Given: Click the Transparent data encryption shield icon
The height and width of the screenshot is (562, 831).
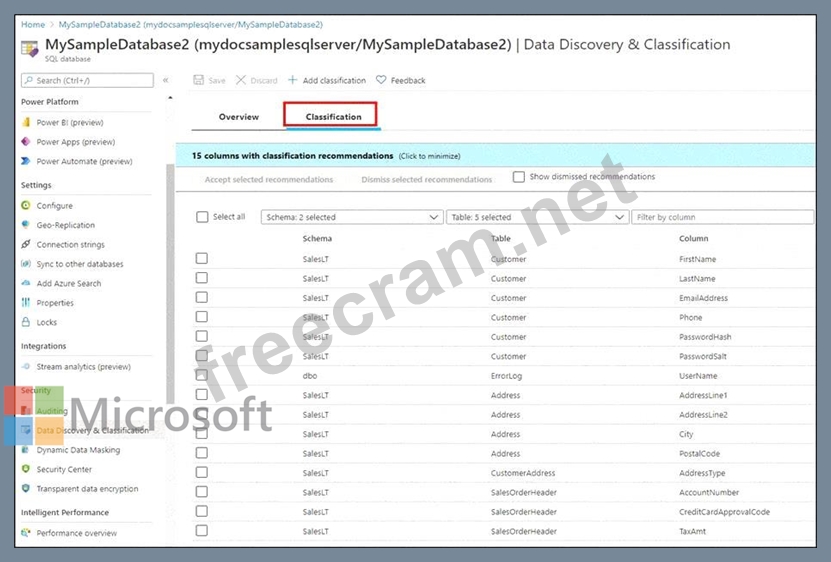Looking at the screenshot, I should pyautogui.click(x=25, y=488).
